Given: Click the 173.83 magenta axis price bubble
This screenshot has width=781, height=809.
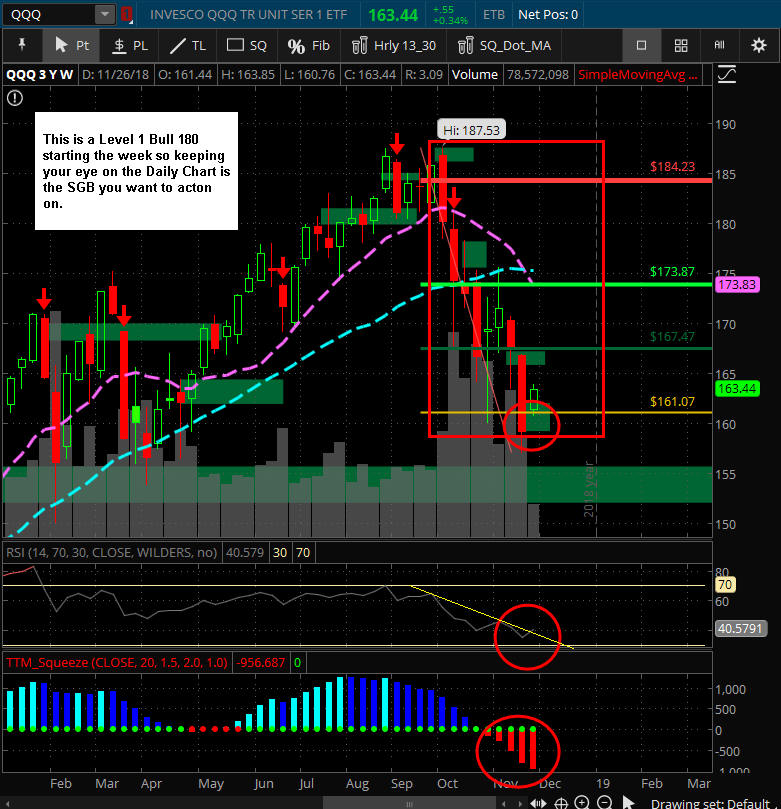Looking at the screenshot, I should pos(737,284).
